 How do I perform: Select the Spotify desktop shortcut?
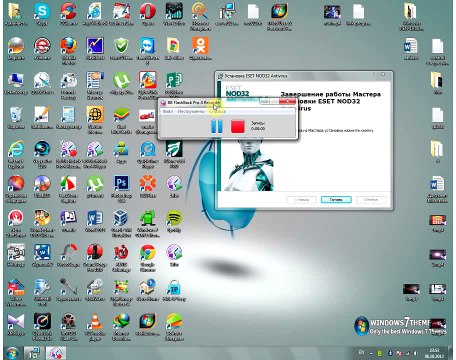click(x=174, y=221)
